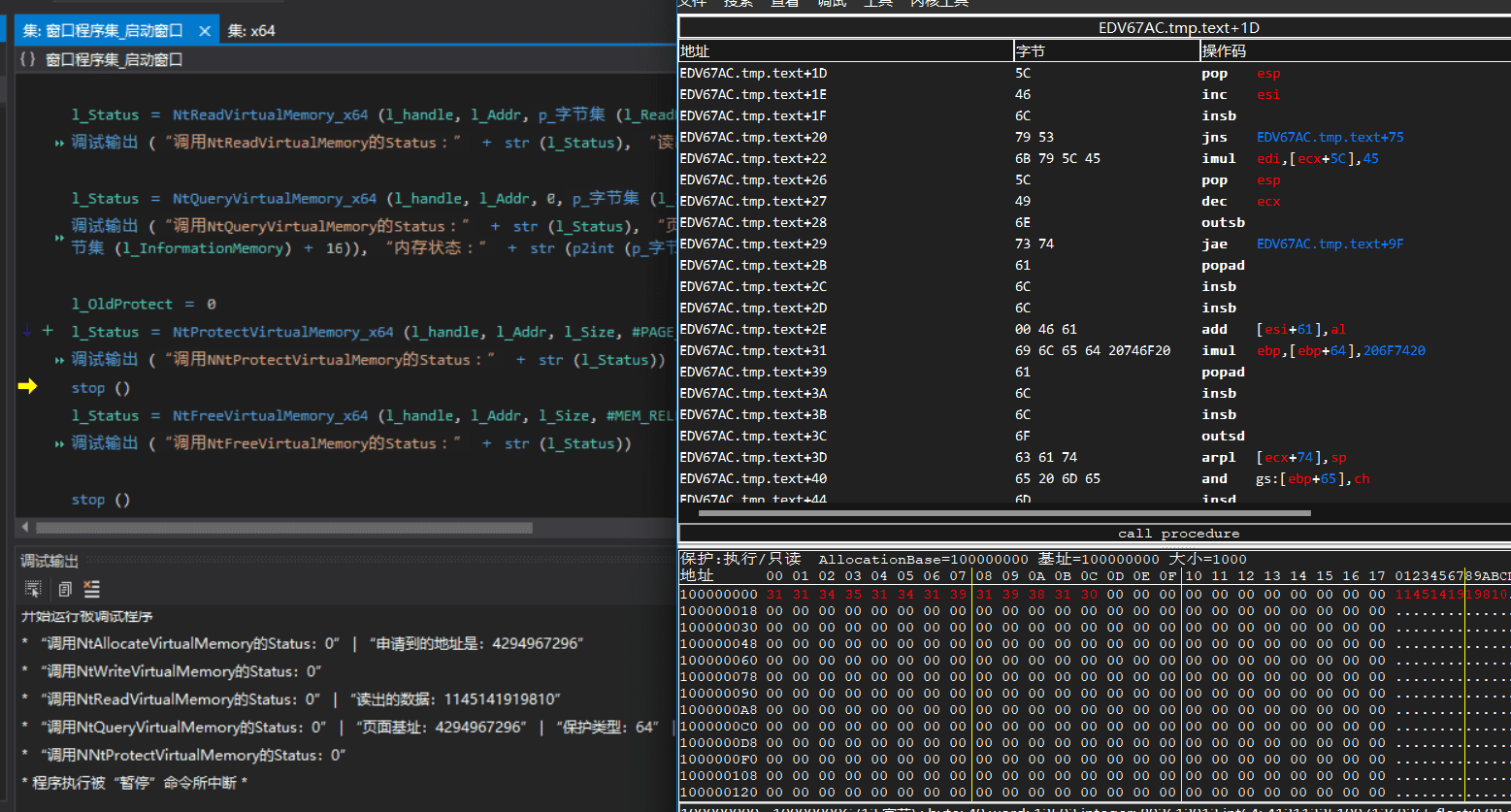Click NtQueryVirtualMemory_x64 call in the editor
The image size is (1511, 812).
pos(275,198)
